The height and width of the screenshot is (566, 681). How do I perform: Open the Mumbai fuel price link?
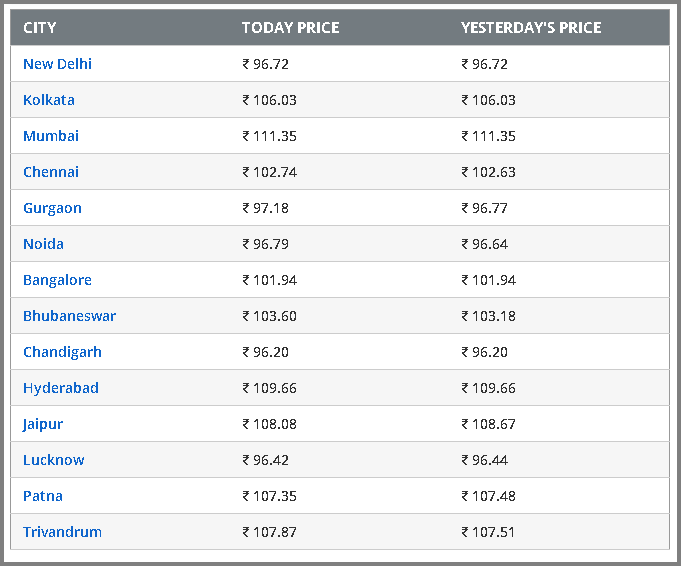point(51,136)
